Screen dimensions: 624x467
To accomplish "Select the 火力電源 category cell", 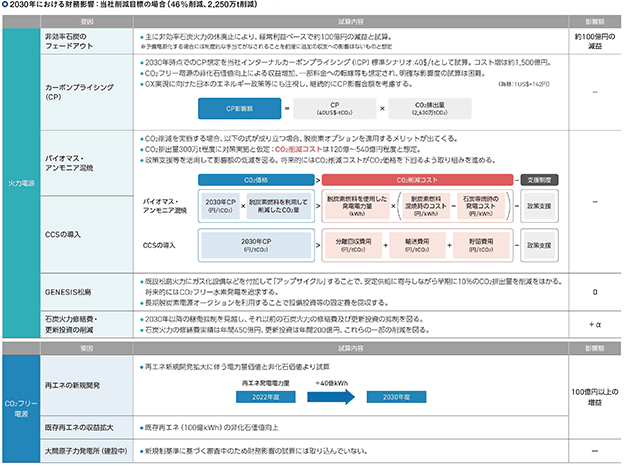I will tap(21, 183).
